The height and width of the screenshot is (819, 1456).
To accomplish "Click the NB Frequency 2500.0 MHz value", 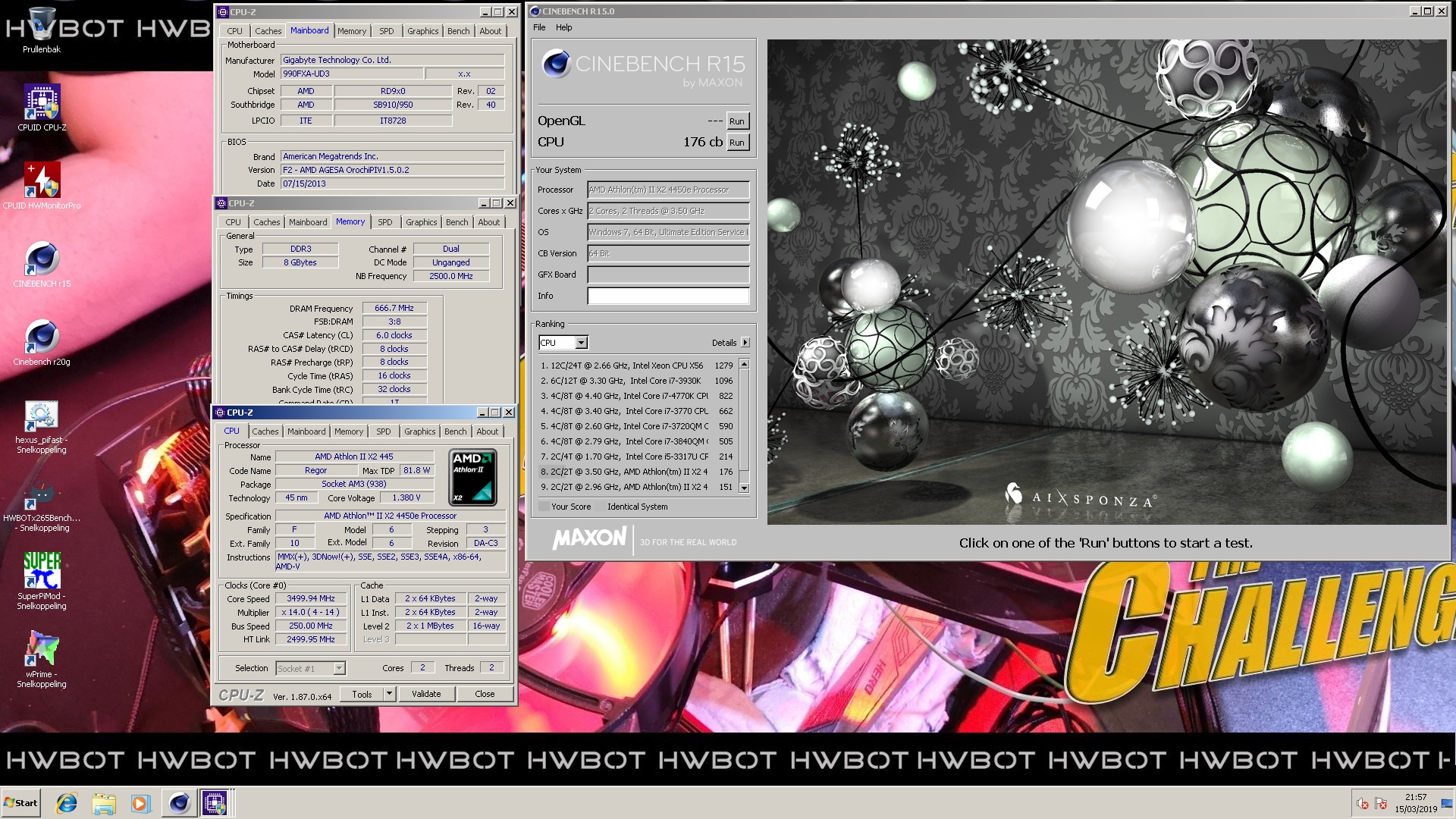I will pos(451,276).
